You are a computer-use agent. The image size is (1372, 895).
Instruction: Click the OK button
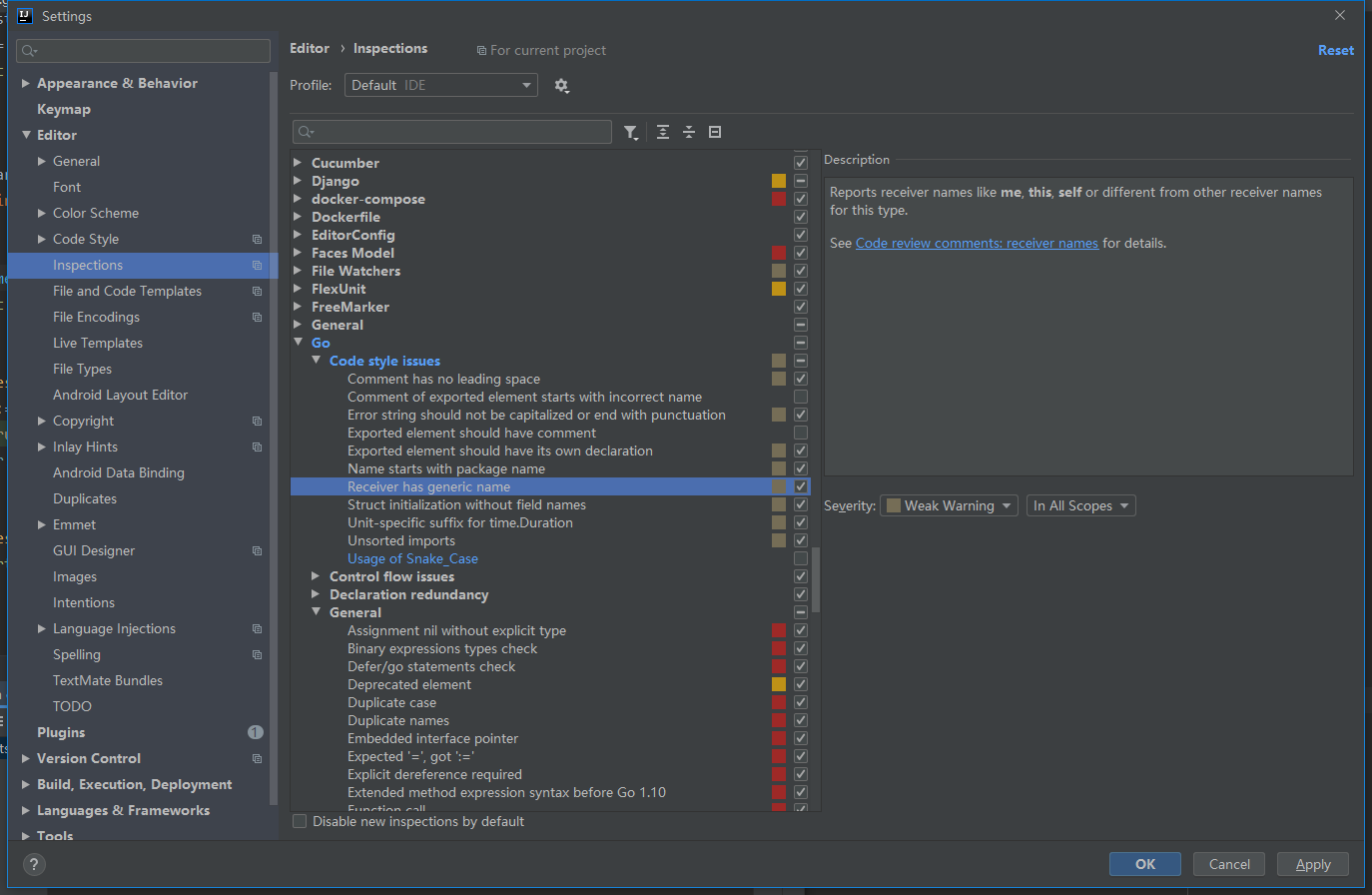pyautogui.click(x=1145, y=864)
